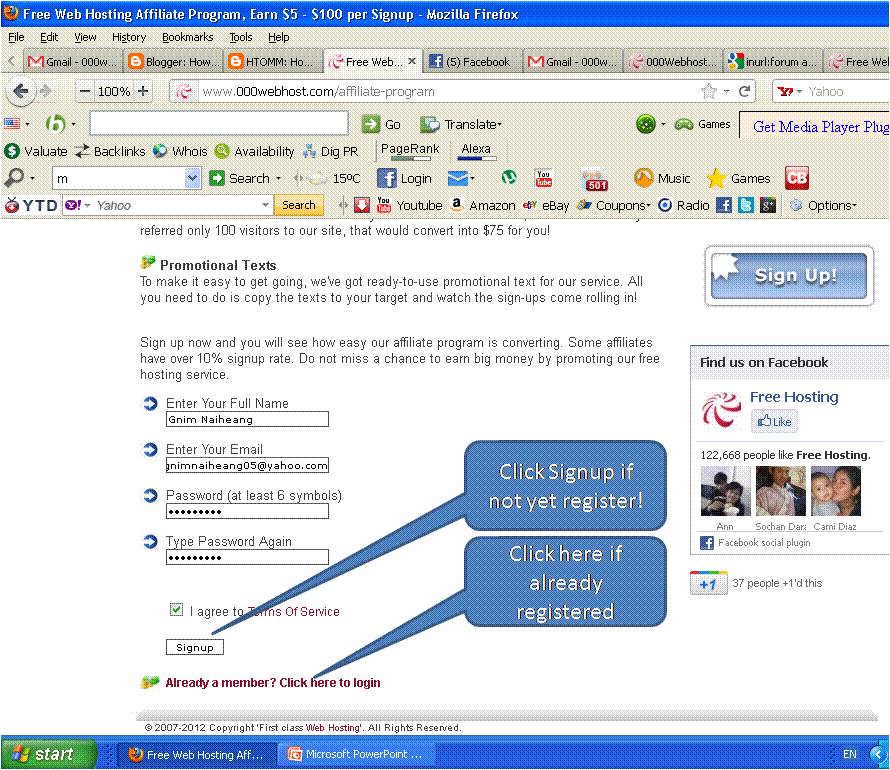Open the Games controller icon
Viewport: 890px width, 770px height.
click(x=683, y=124)
